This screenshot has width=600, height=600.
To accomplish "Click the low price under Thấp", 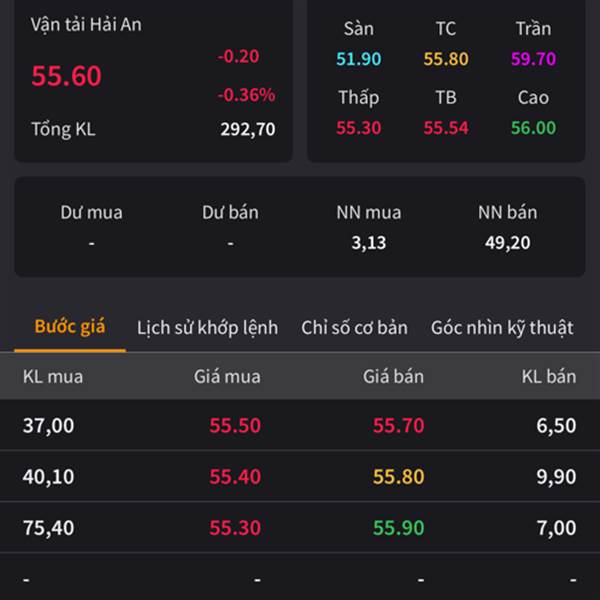I will coord(359,128).
